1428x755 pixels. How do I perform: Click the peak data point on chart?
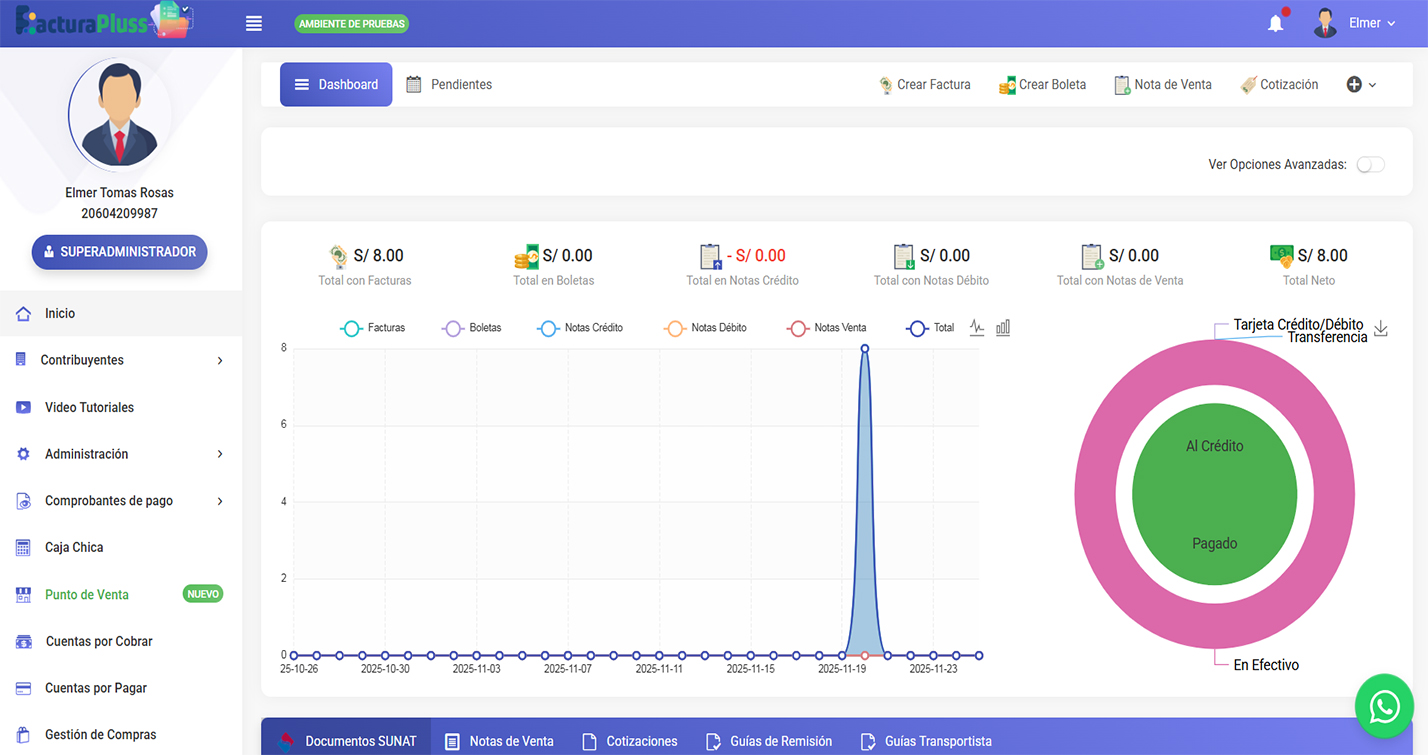click(x=865, y=349)
